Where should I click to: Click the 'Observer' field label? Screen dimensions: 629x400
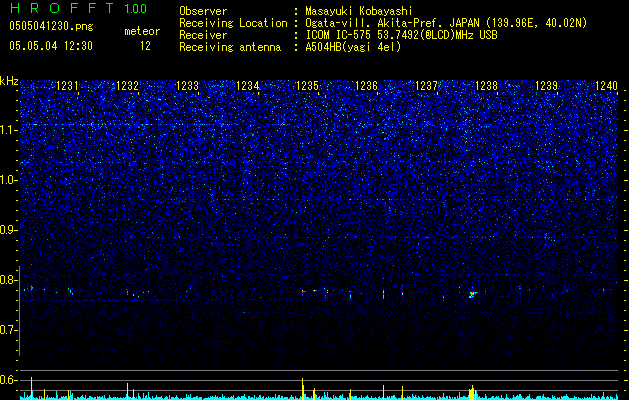pyautogui.click(x=203, y=11)
